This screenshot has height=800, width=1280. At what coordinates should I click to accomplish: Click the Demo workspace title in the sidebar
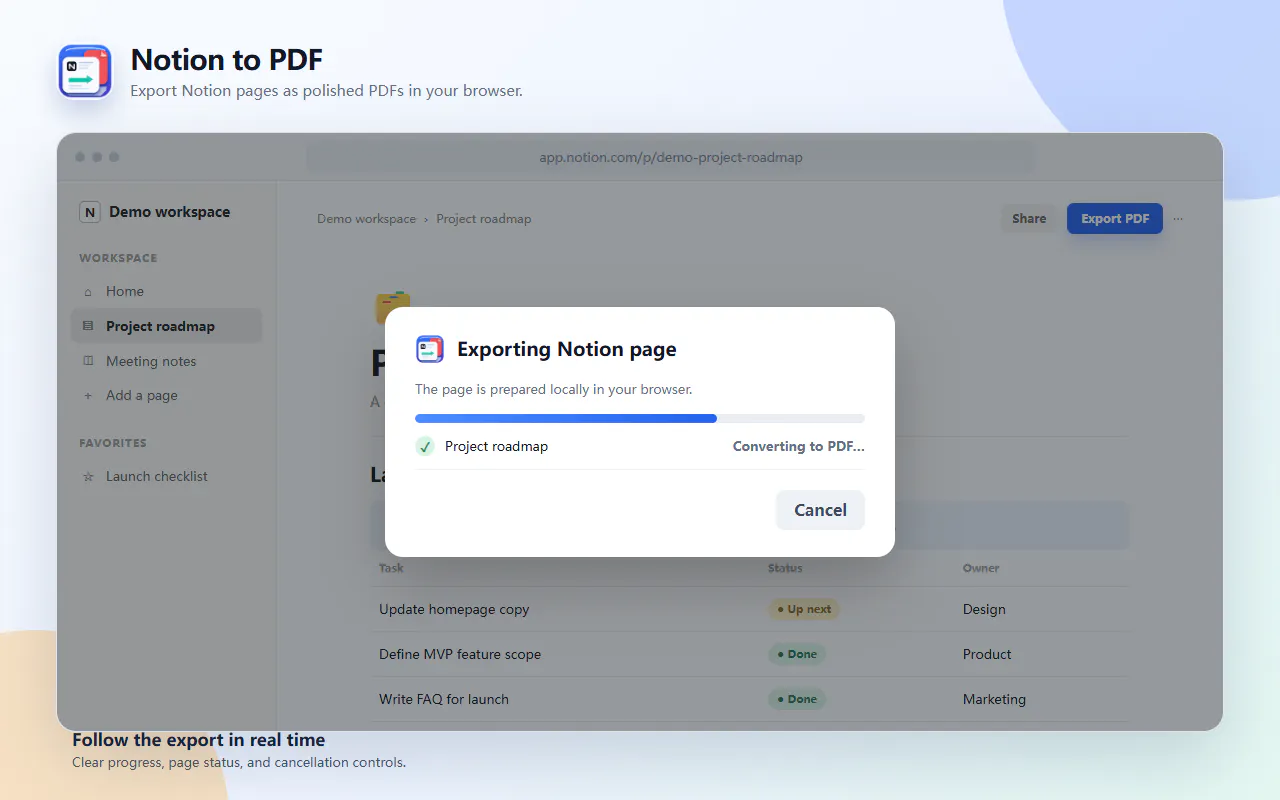170,212
